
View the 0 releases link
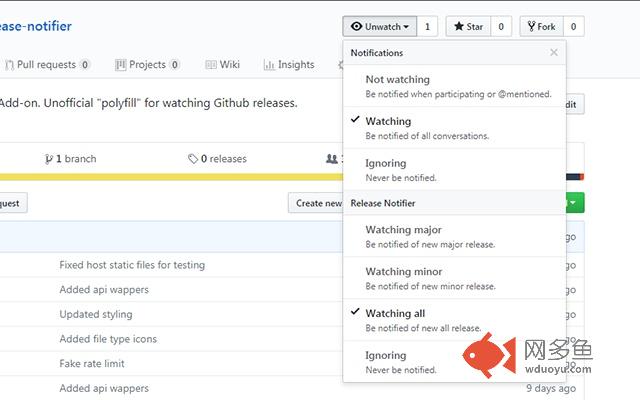[x=217, y=159]
